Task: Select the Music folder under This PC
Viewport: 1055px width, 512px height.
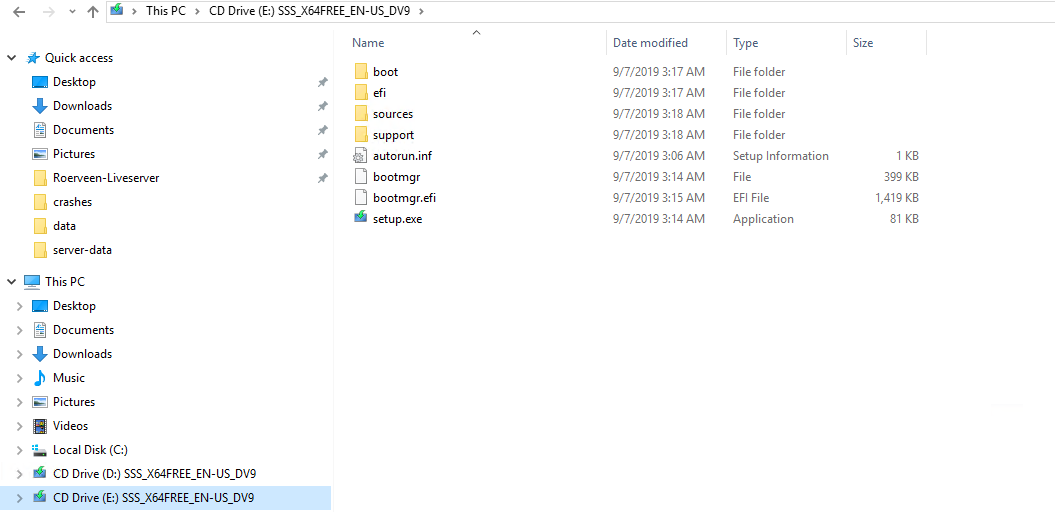Action: point(68,378)
